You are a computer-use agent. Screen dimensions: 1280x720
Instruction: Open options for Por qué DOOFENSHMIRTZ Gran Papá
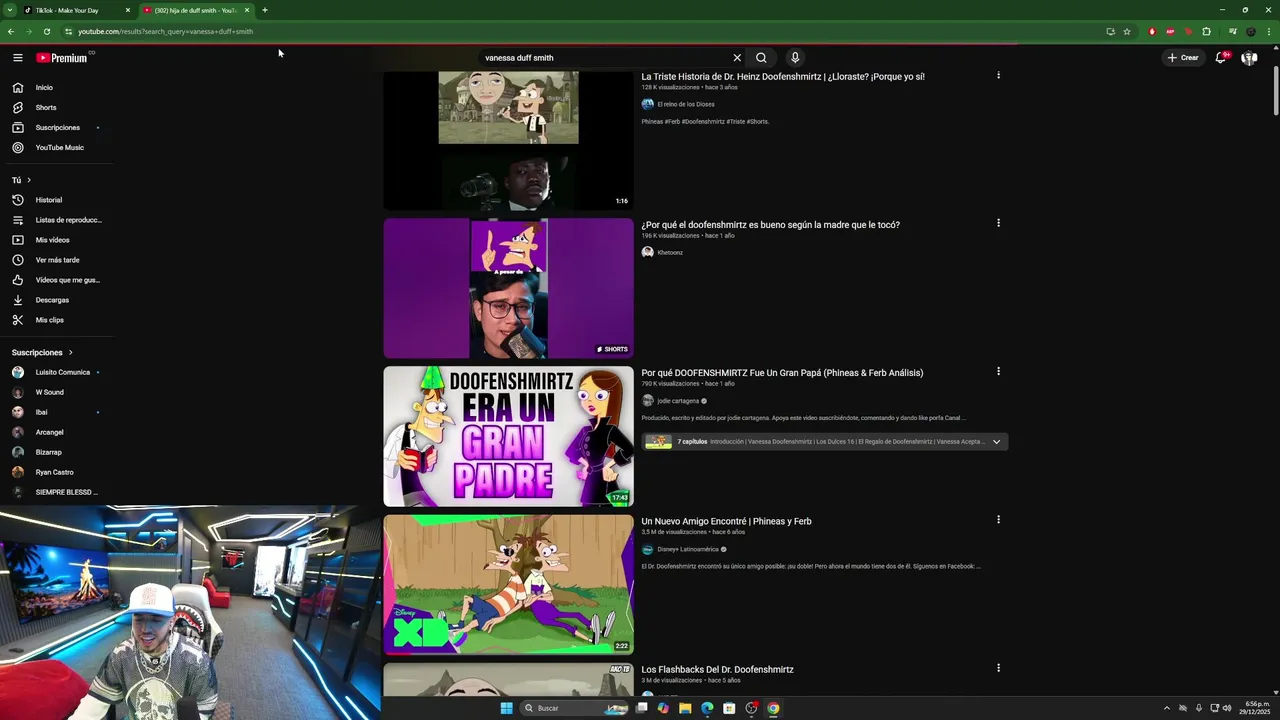(998, 371)
